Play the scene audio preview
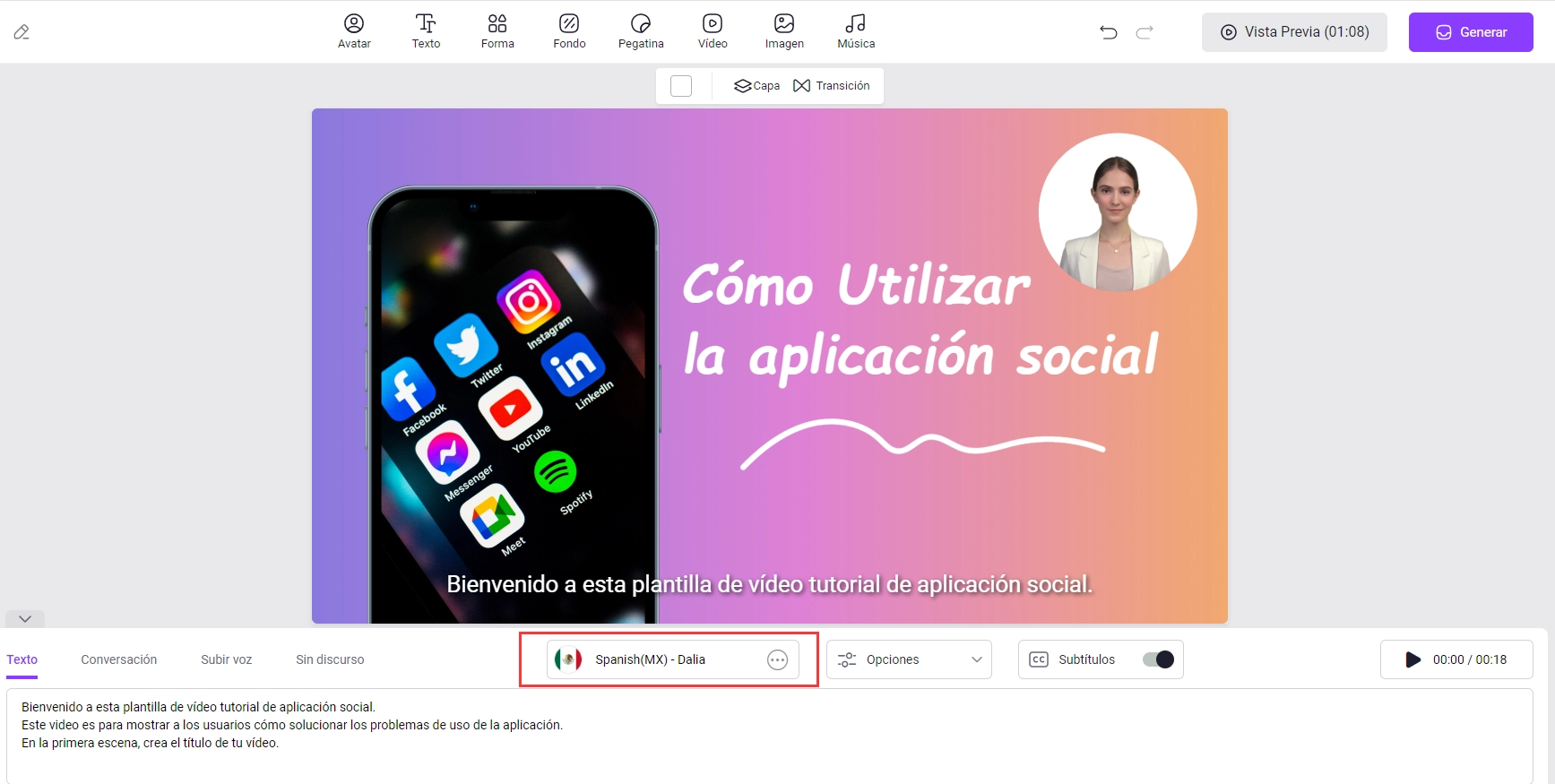Image resolution: width=1555 pixels, height=784 pixels. click(x=1412, y=659)
